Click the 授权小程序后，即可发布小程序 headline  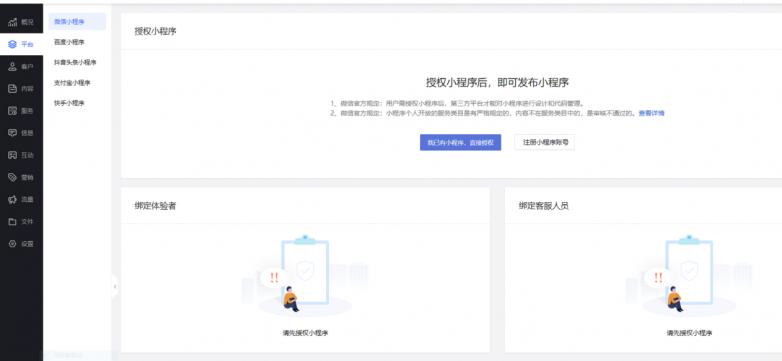(x=498, y=83)
